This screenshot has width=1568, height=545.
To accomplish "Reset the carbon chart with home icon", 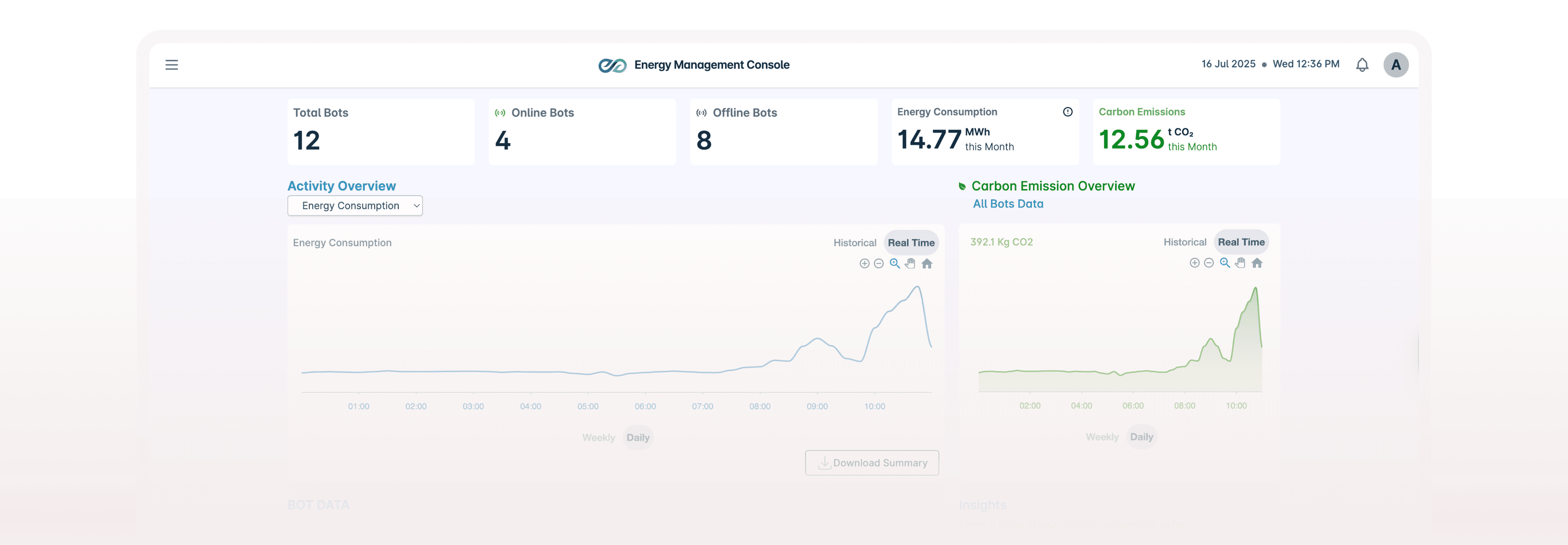I will [x=1257, y=262].
